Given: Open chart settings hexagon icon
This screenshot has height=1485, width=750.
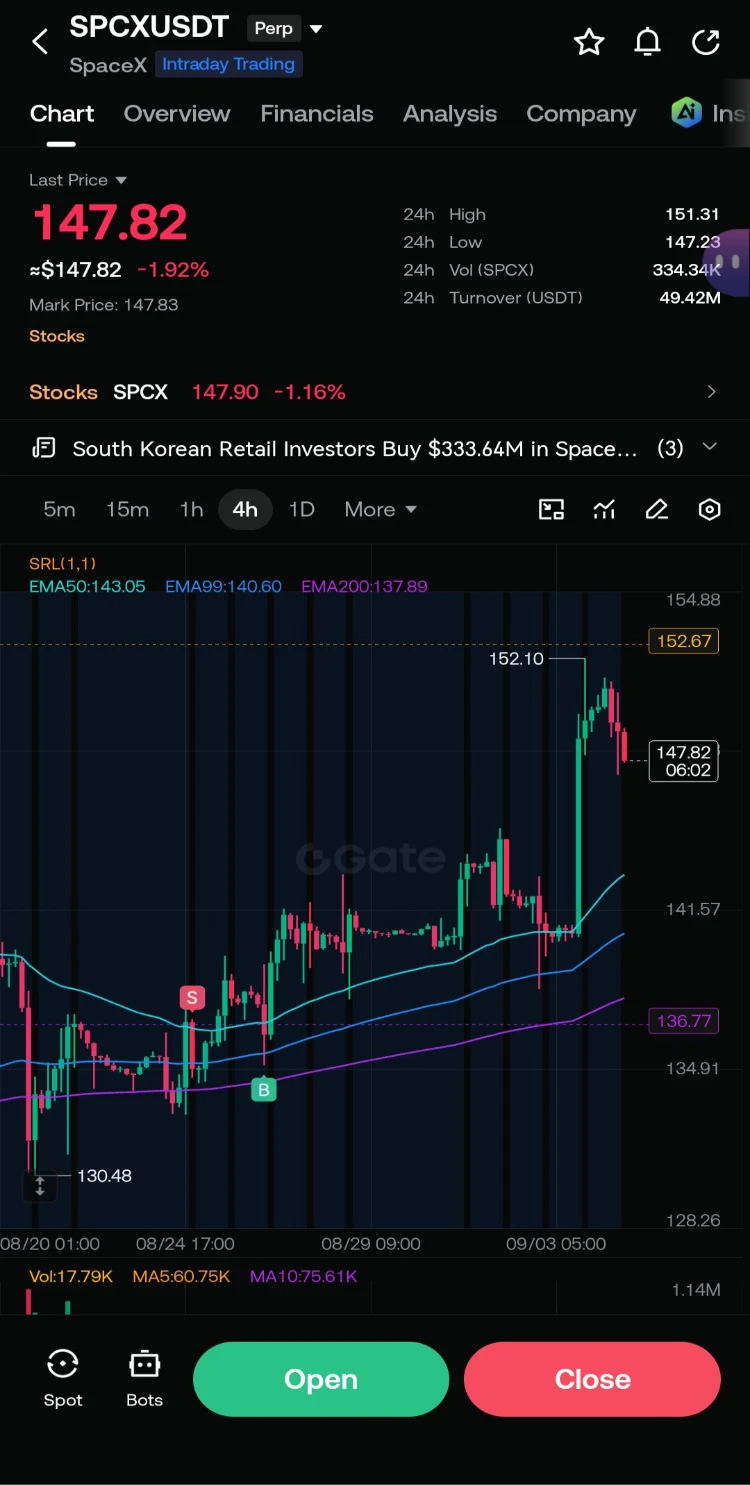Looking at the screenshot, I should point(709,510).
